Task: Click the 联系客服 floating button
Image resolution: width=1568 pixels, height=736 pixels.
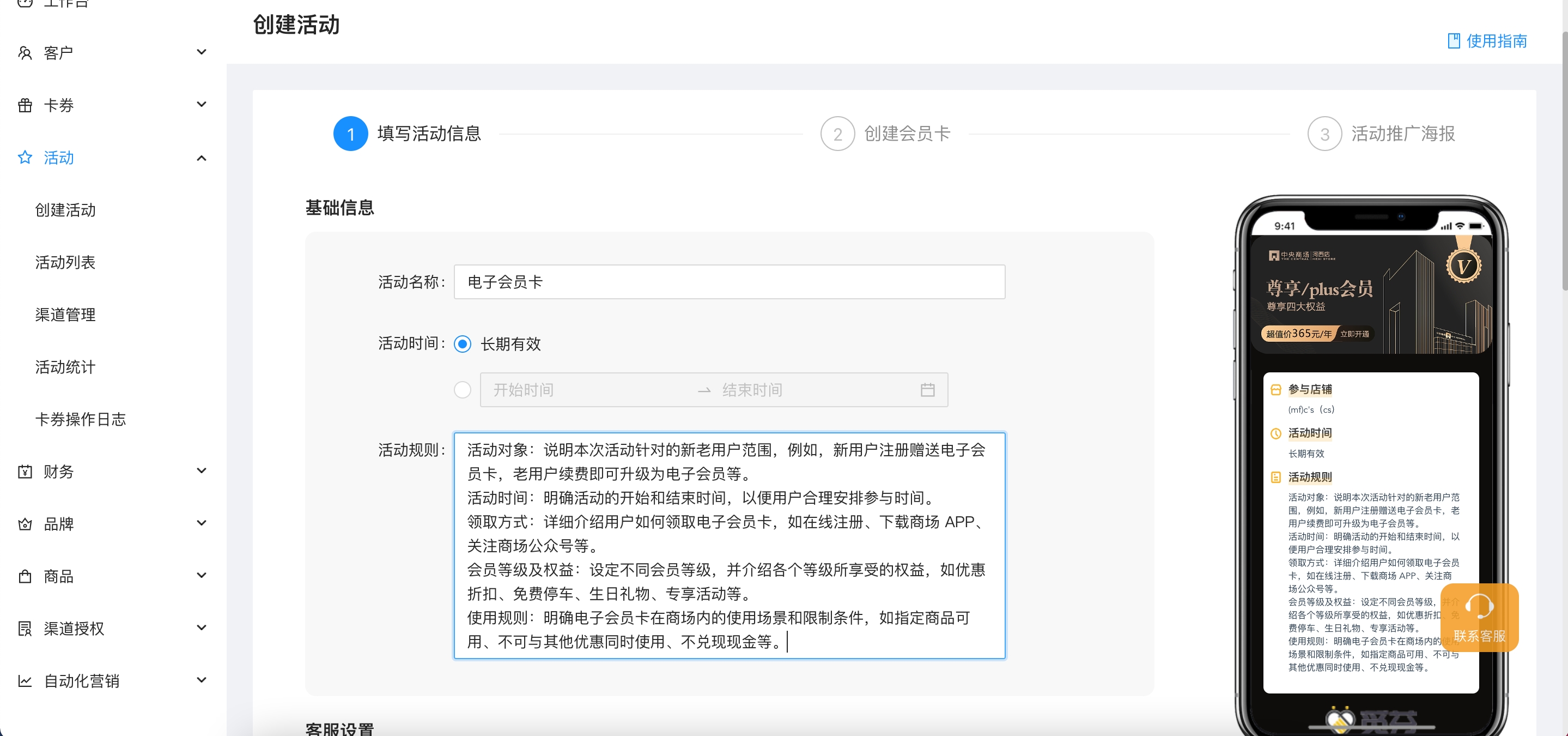Action: pos(1479,618)
